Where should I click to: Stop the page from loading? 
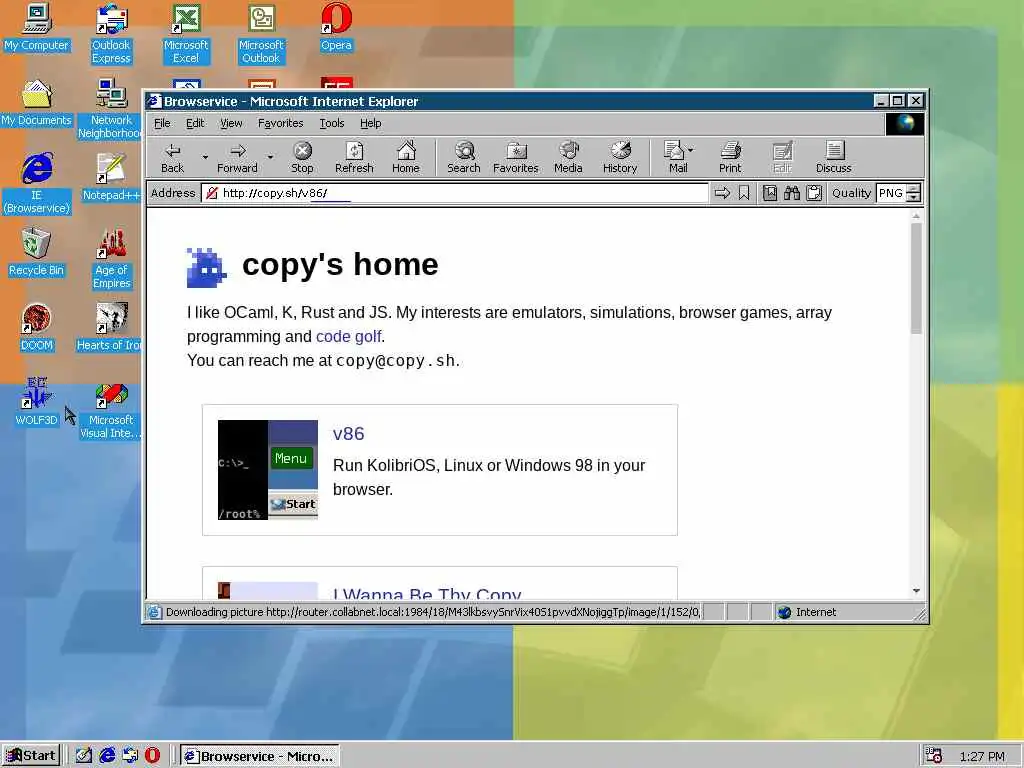pyautogui.click(x=302, y=157)
